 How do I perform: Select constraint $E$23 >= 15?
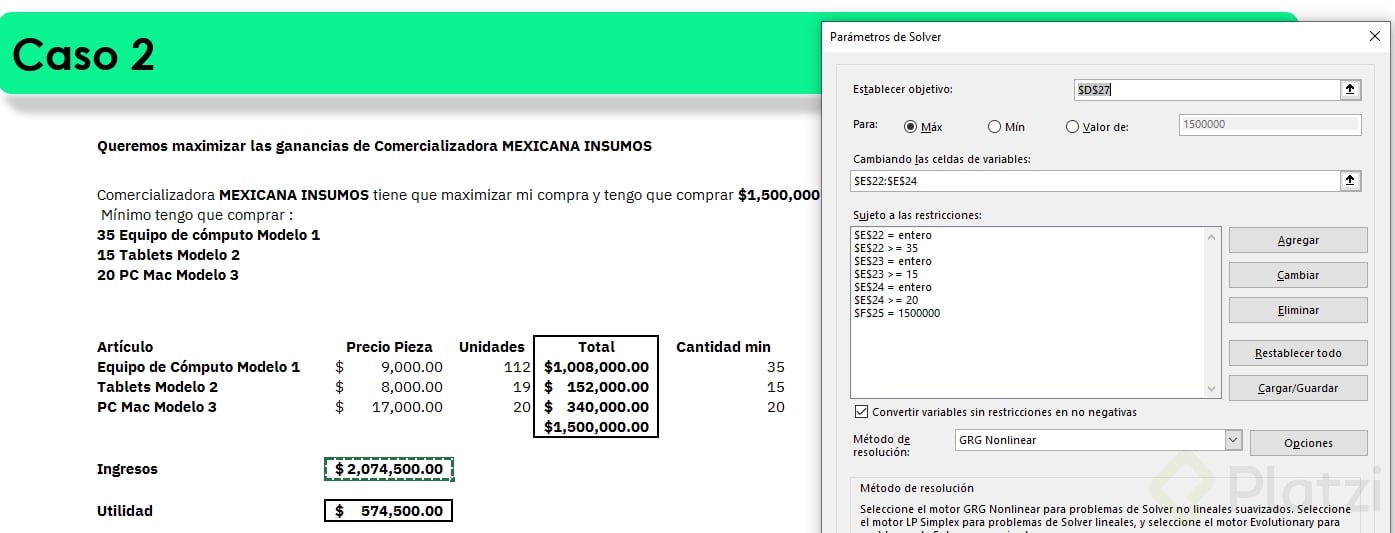[x=886, y=274]
